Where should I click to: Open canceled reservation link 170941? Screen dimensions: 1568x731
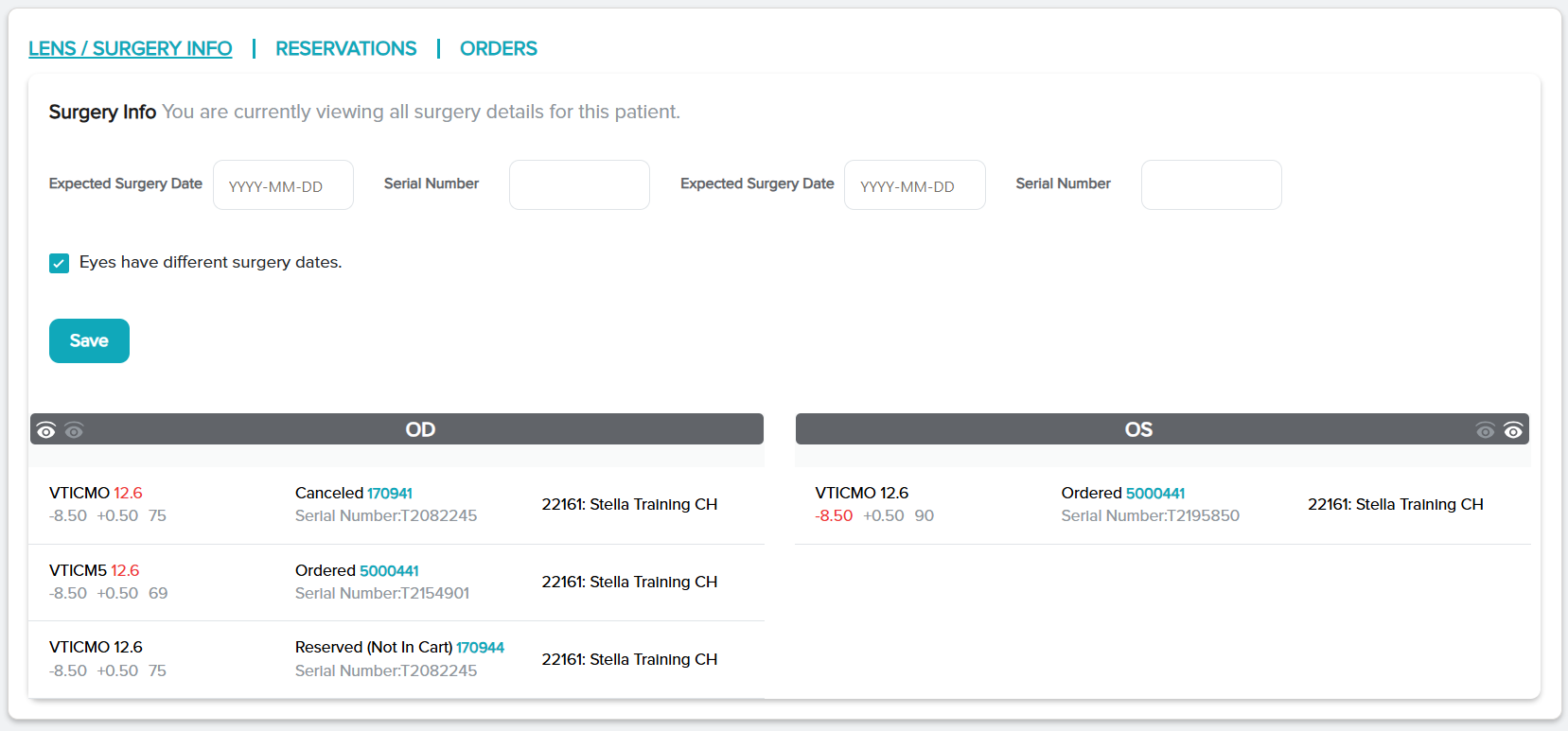click(390, 493)
